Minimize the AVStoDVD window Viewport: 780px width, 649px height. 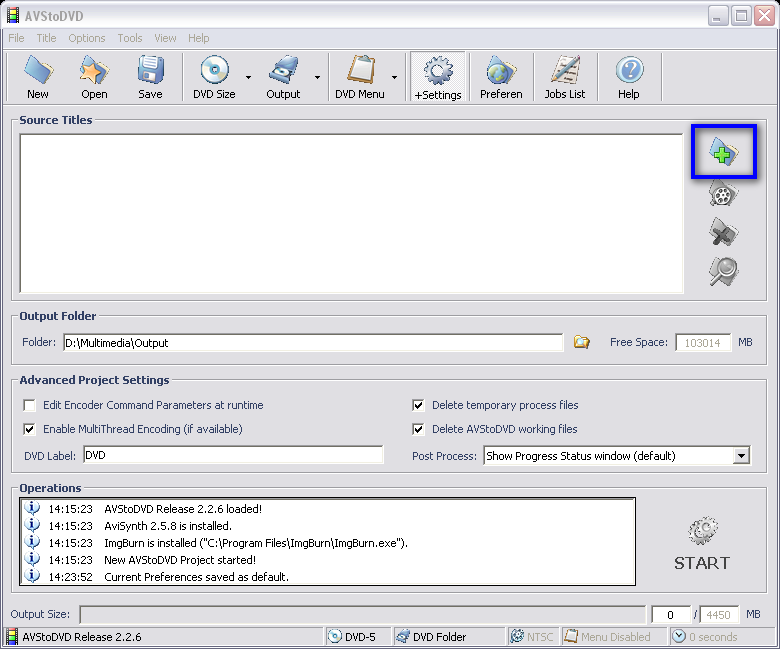click(717, 16)
